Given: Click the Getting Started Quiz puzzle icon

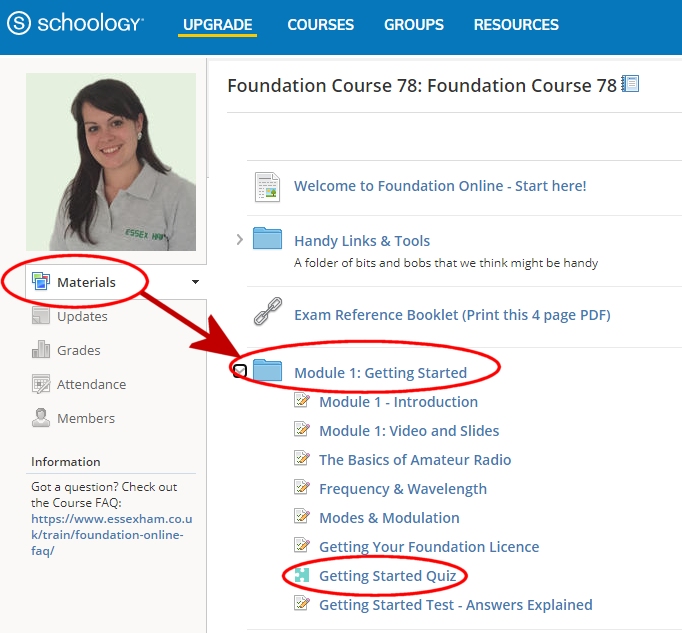Looking at the screenshot, I should pos(302,575).
